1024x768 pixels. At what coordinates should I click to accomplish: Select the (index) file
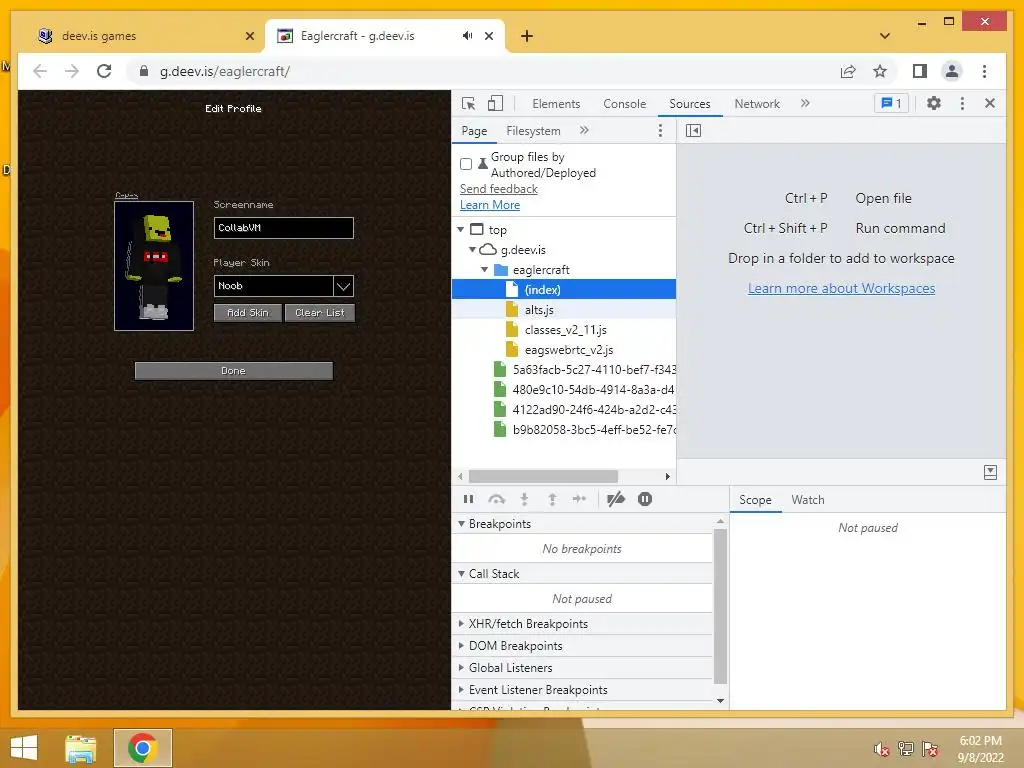click(564, 289)
